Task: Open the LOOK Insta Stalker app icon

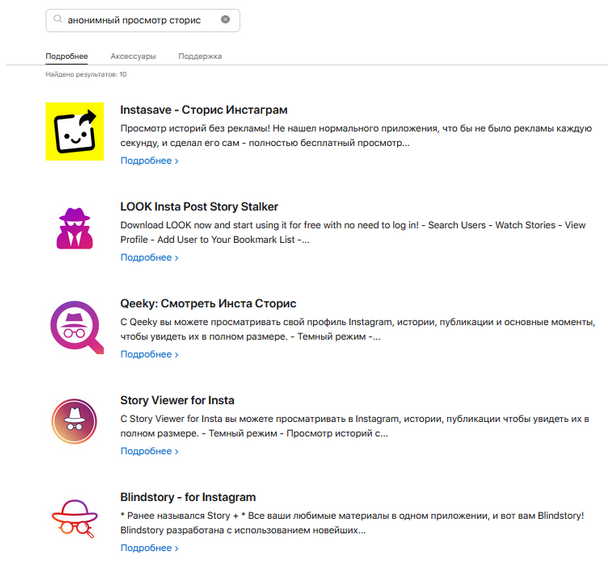Action: pyautogui.click(x=75, y=228)
